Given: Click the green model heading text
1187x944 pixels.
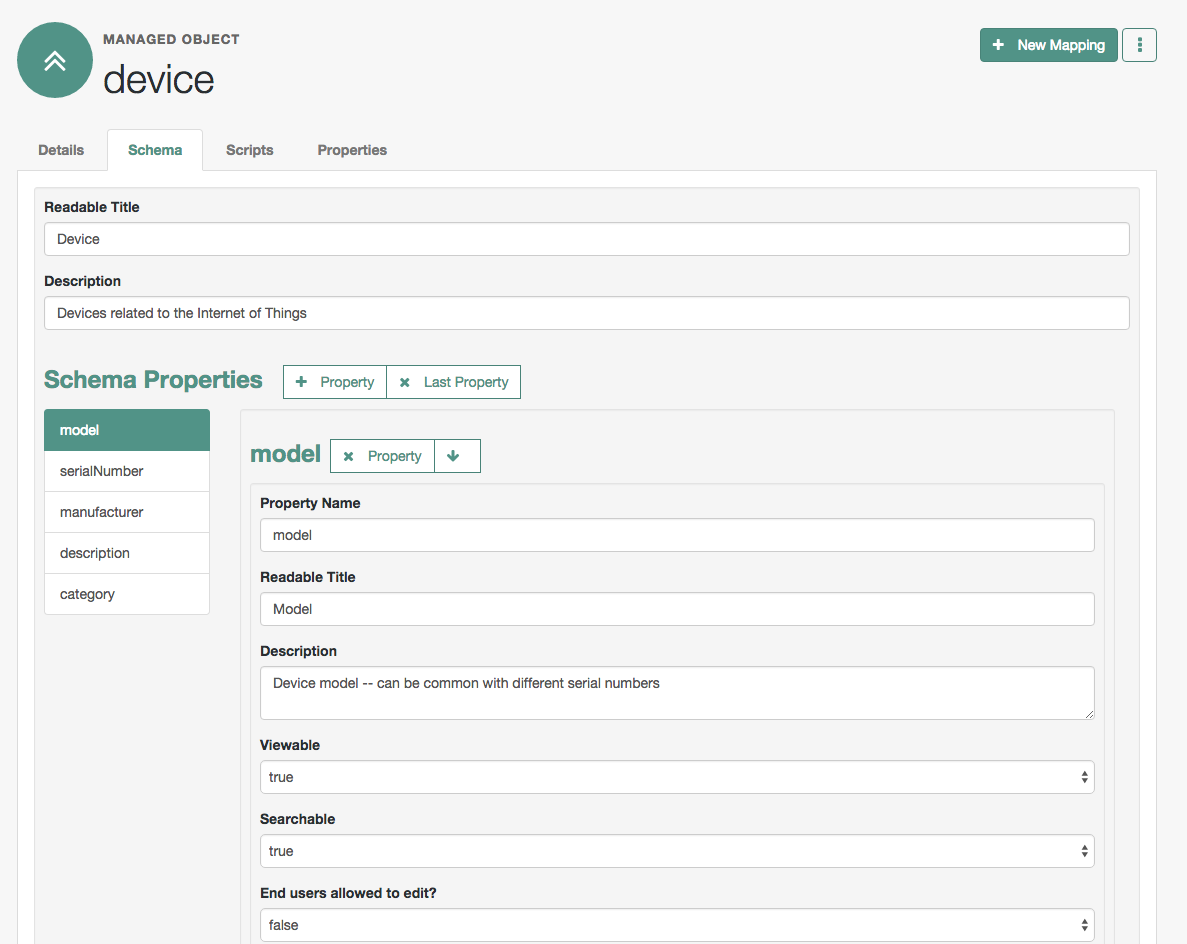Looking at the screenshot, I should (285, 453).
